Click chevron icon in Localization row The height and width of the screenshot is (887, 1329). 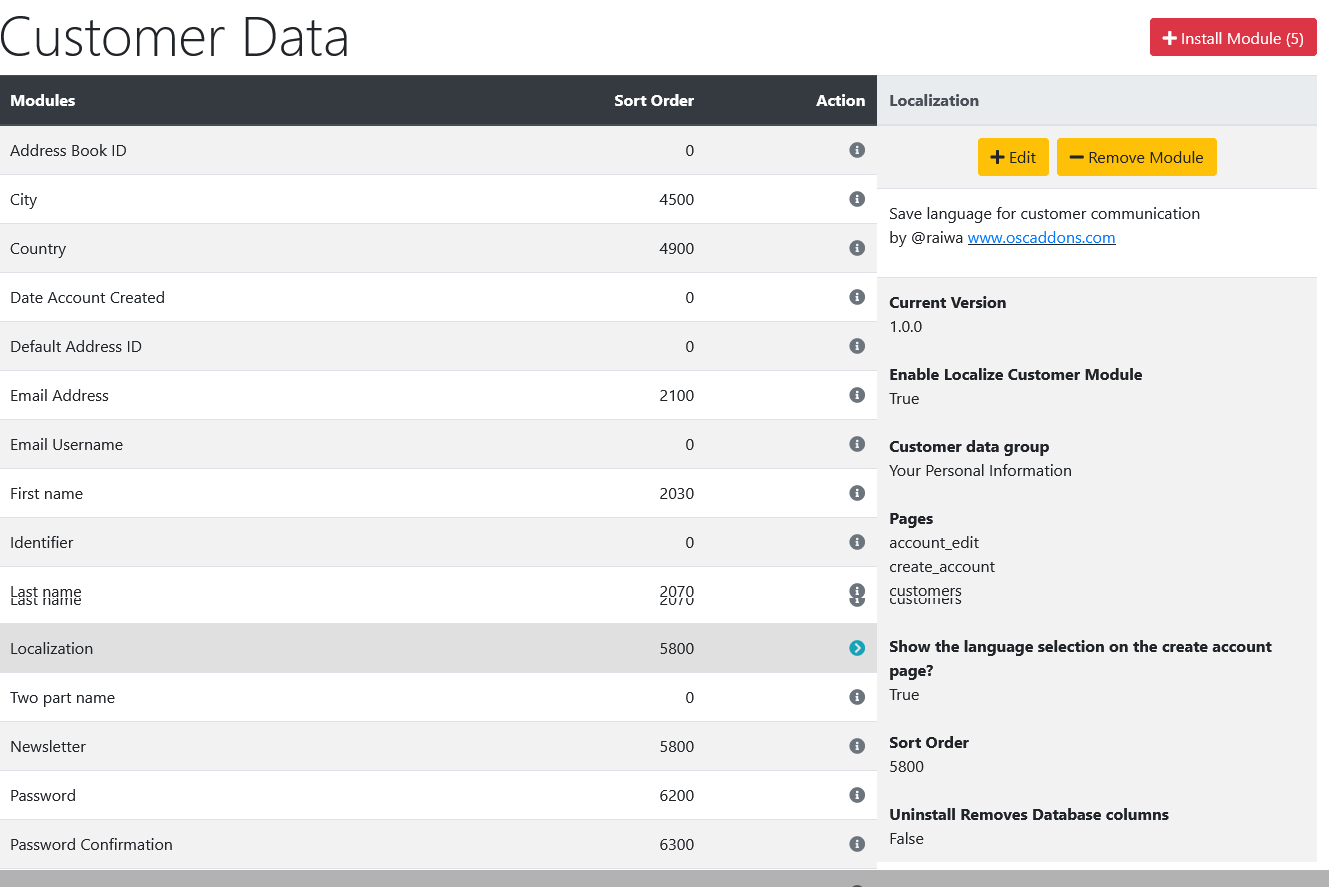click(x=857, y=648)
